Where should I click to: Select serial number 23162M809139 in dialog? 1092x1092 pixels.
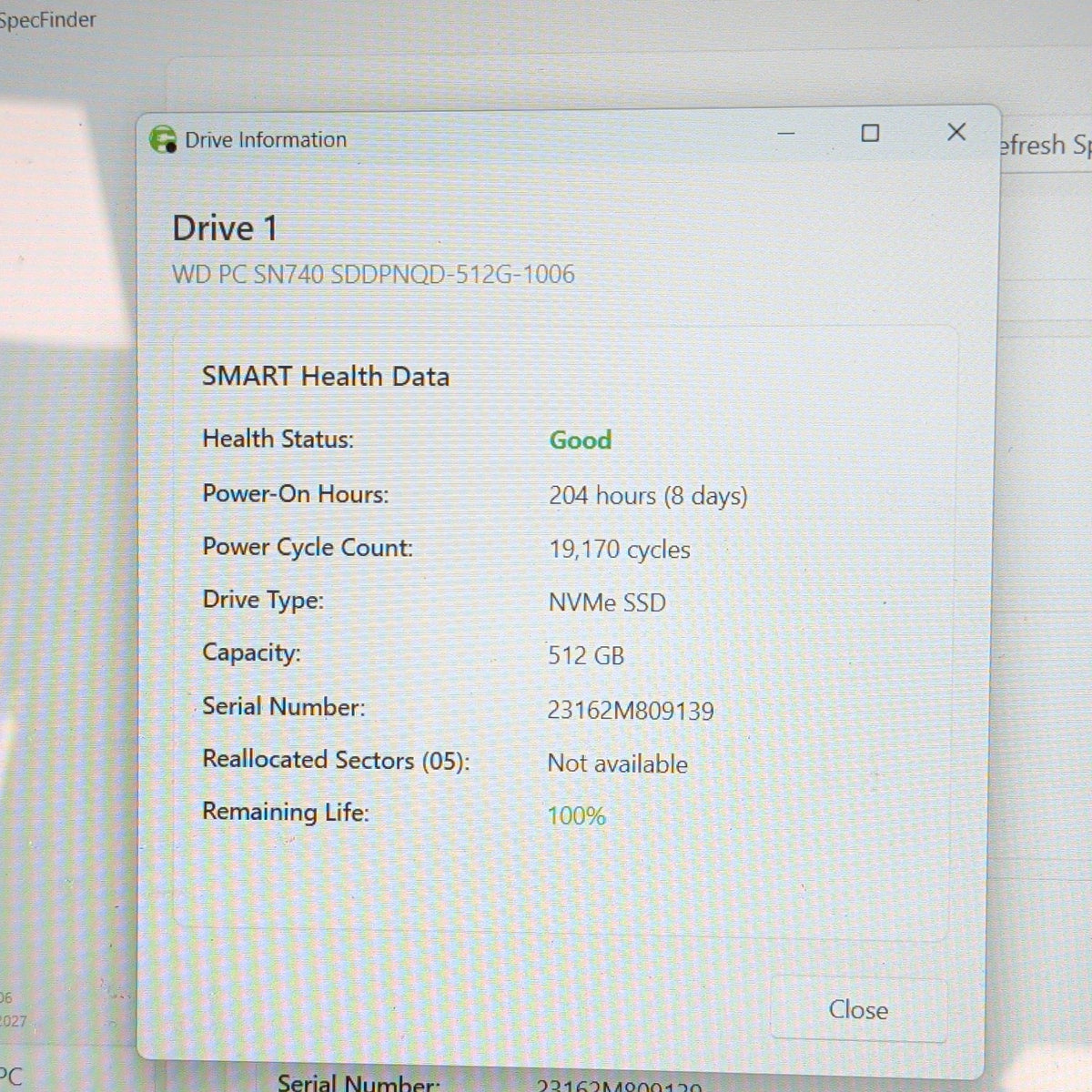pyautogui.click(x=631, y=711)
